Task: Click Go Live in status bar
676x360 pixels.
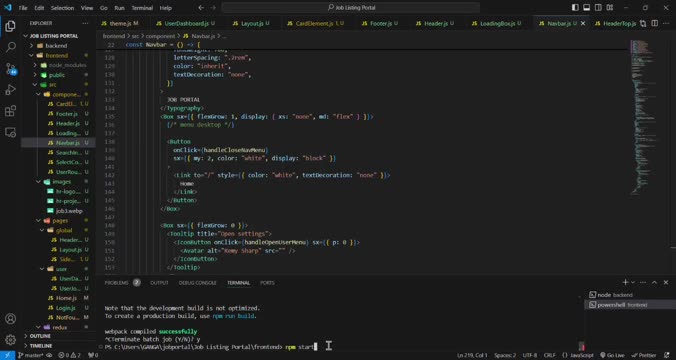Action: [612, 355]
